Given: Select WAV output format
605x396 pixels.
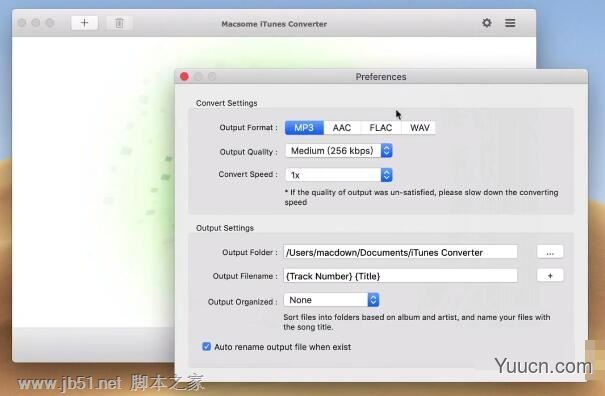Looking at the screenshot, I should point(419,128).
